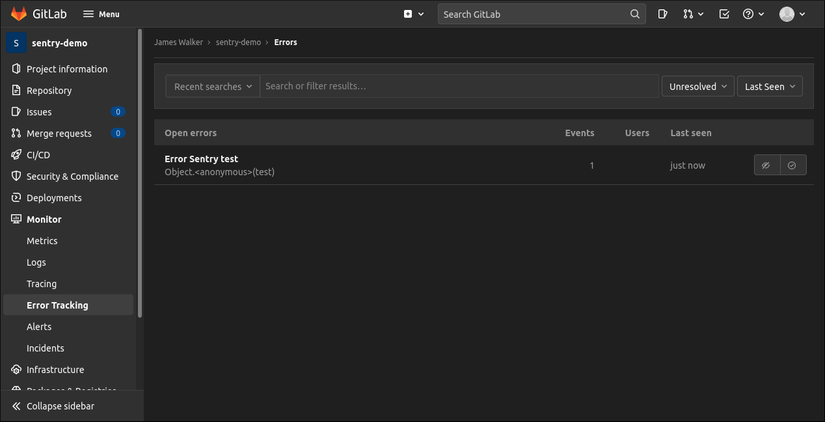Expand the user avatar dropdown chevron

click(x=802, y=14)
